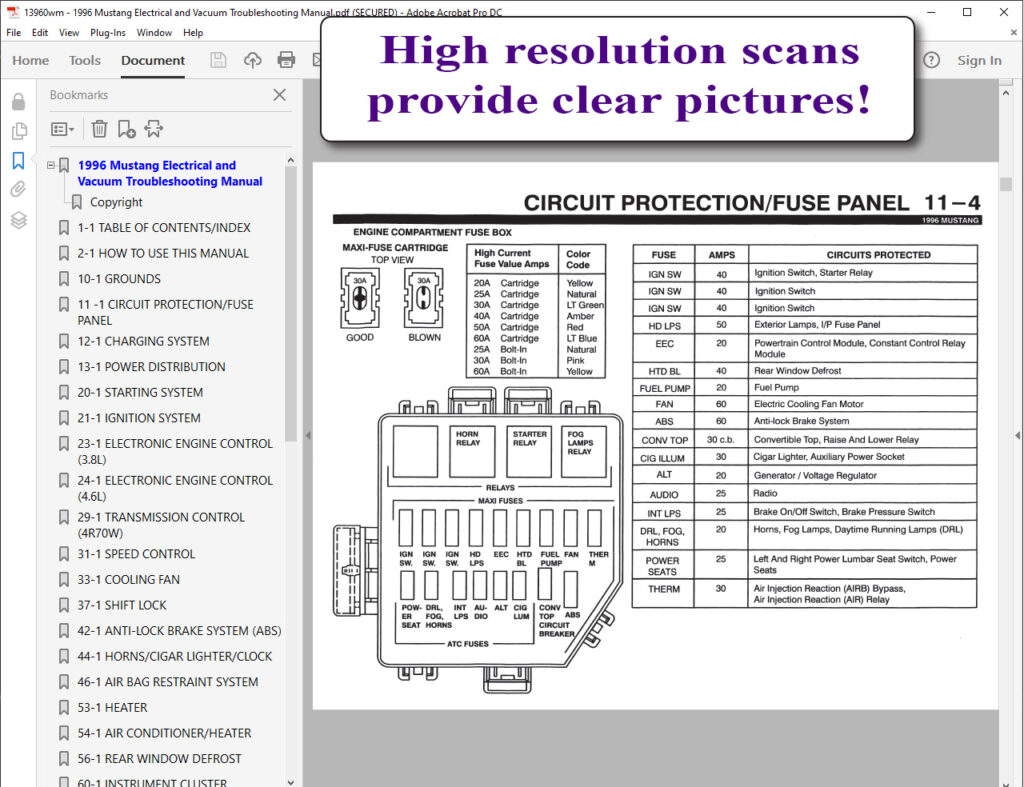Click the find current bookmark icon
Viewport: 1024px width, 787px height.
pos(154,129)
